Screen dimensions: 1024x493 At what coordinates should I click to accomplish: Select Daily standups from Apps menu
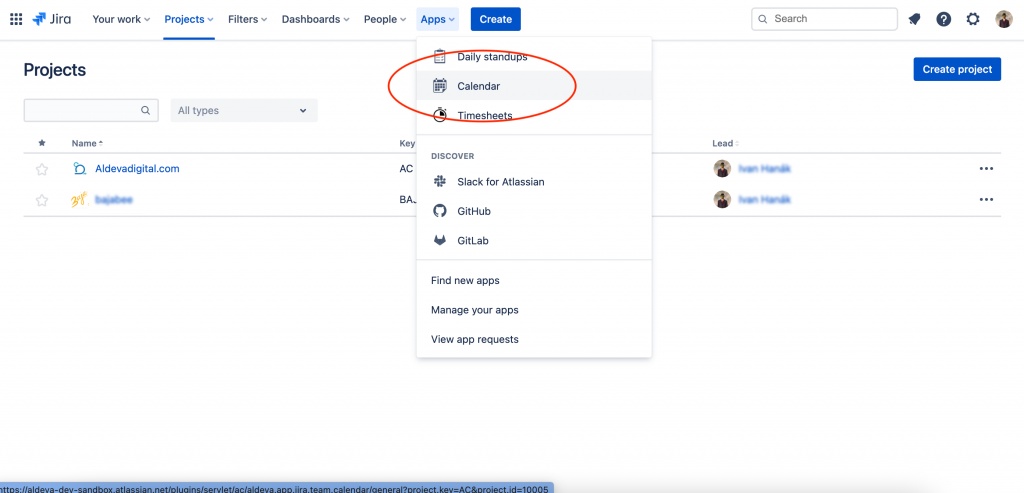pos(534,57)
